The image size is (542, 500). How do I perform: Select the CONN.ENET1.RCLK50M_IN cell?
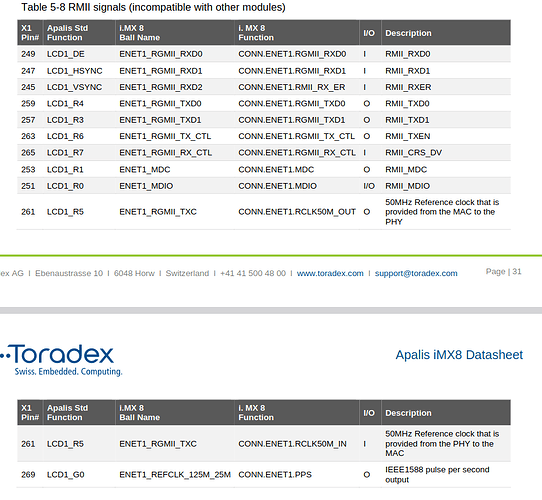(292, 444)
